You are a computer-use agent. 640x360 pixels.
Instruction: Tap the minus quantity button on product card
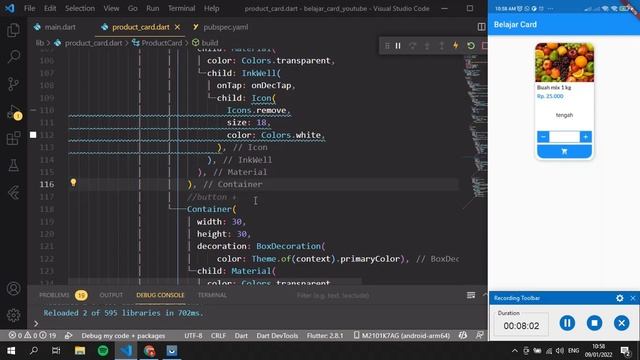[x=543, y=137]
